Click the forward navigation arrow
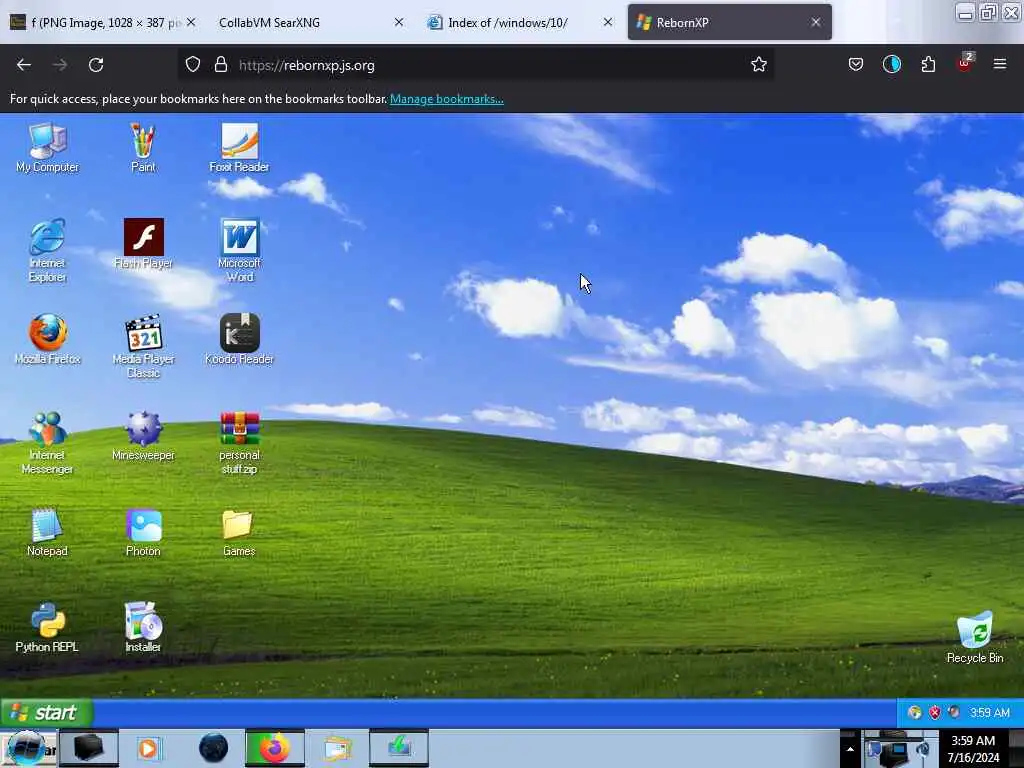This screenshot has width=1024, height=768. 60,65
